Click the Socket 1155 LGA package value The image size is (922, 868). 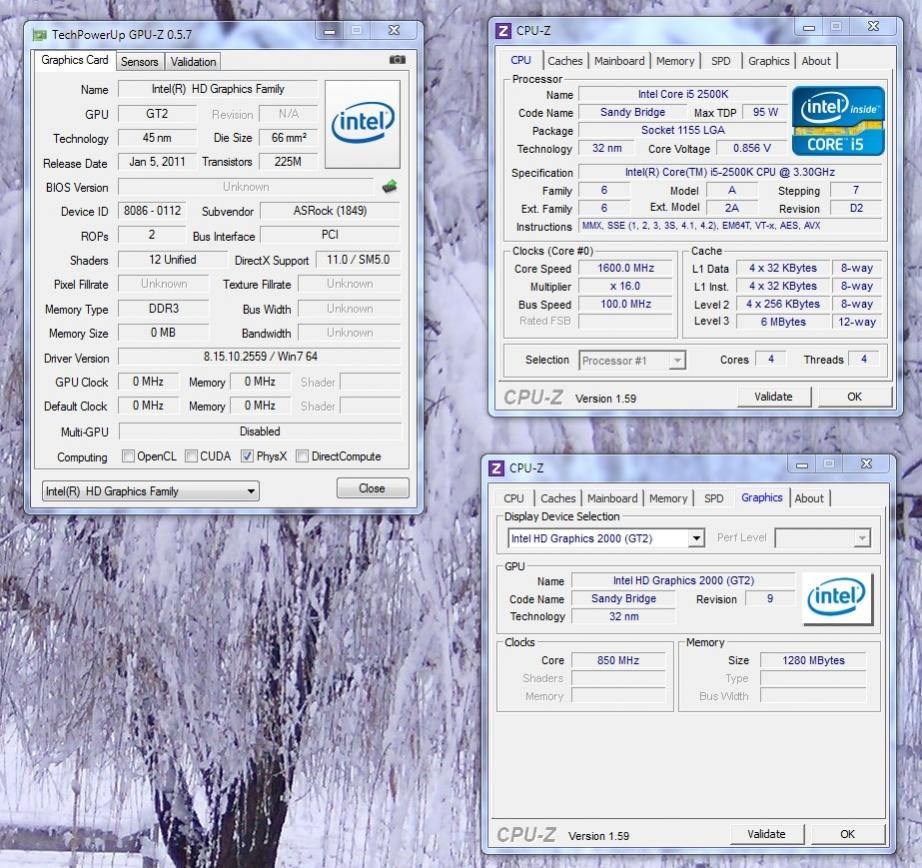(x=683, y=130)
